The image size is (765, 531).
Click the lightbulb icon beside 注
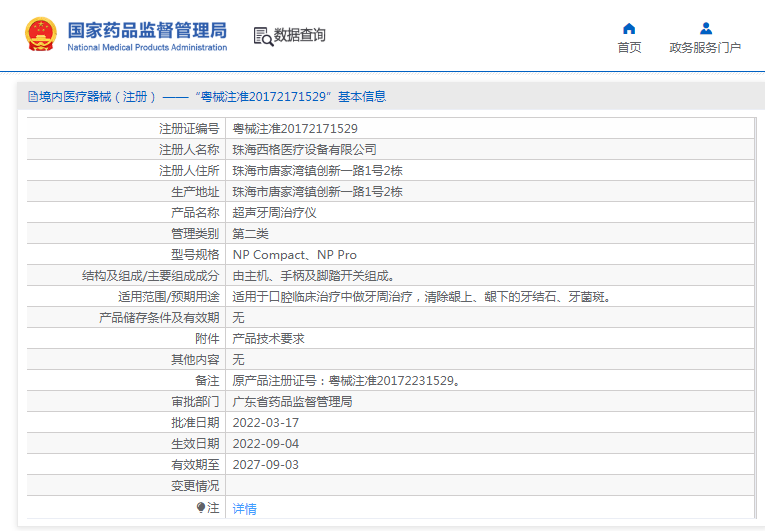[x=201, y=508]
